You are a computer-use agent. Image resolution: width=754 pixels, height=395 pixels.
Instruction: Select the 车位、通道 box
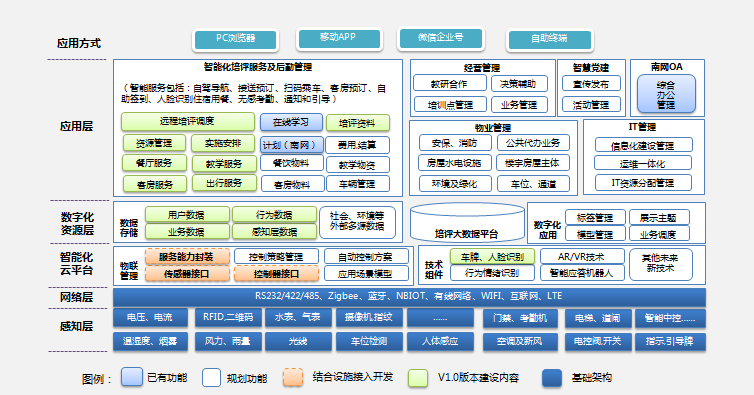pos(533,183)
